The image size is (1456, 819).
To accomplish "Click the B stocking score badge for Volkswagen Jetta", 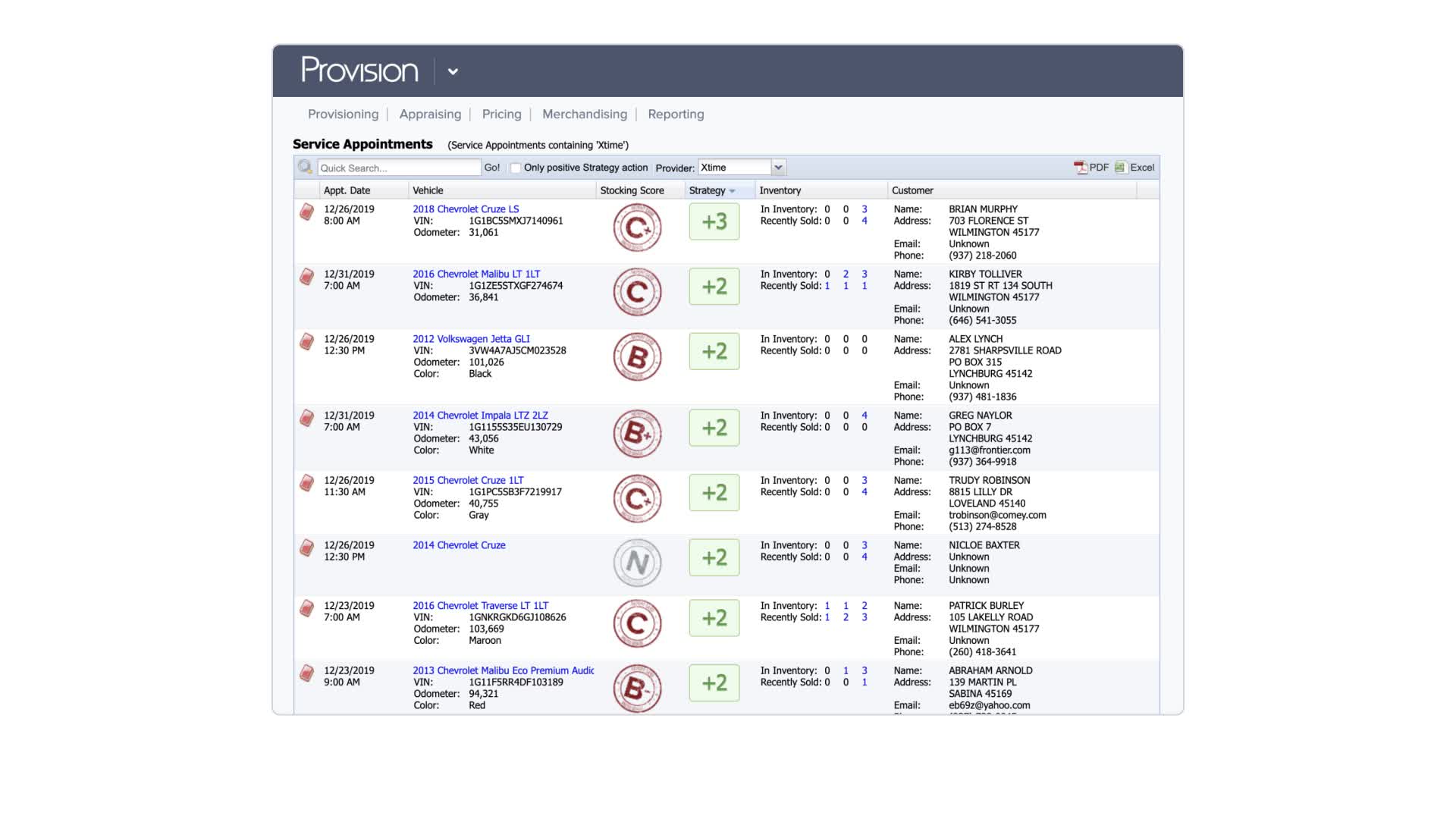I will pos(637,357).
